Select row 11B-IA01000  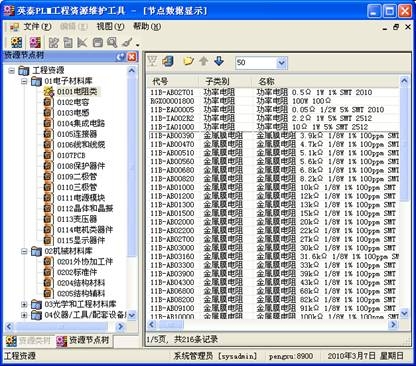(x=273, y=127)
